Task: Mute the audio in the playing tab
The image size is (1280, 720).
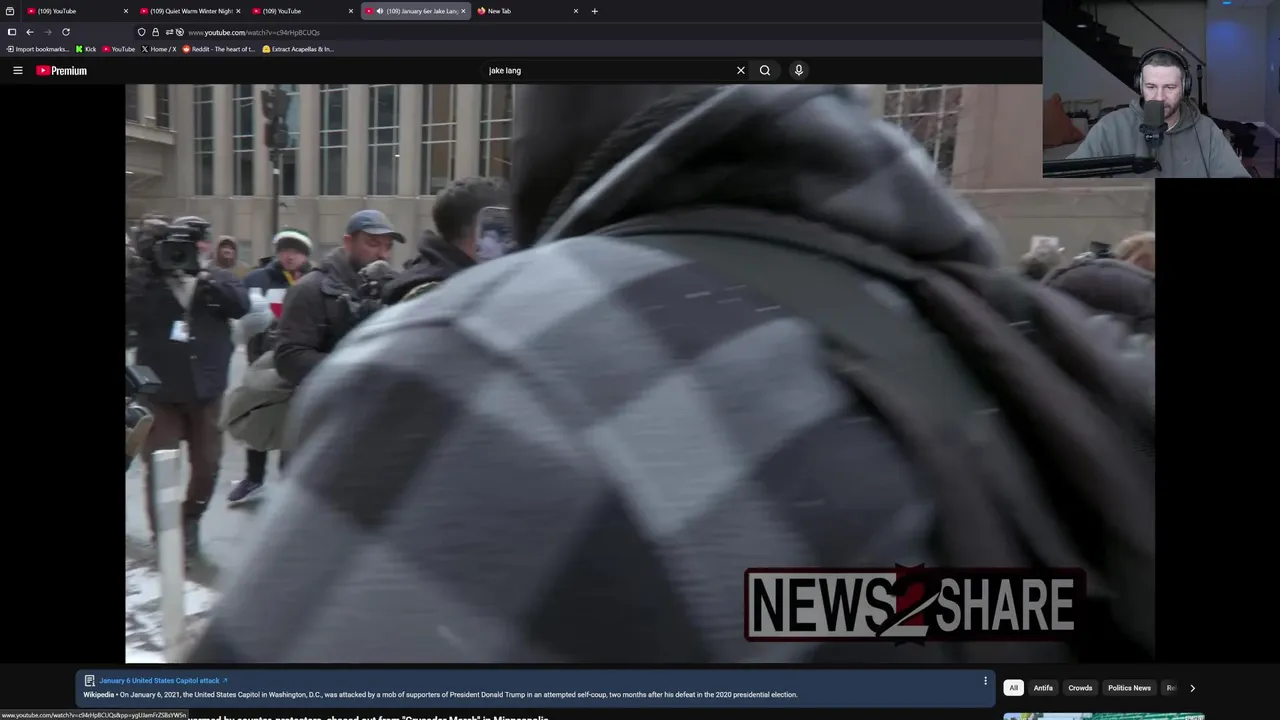Action: pos(380,11)
